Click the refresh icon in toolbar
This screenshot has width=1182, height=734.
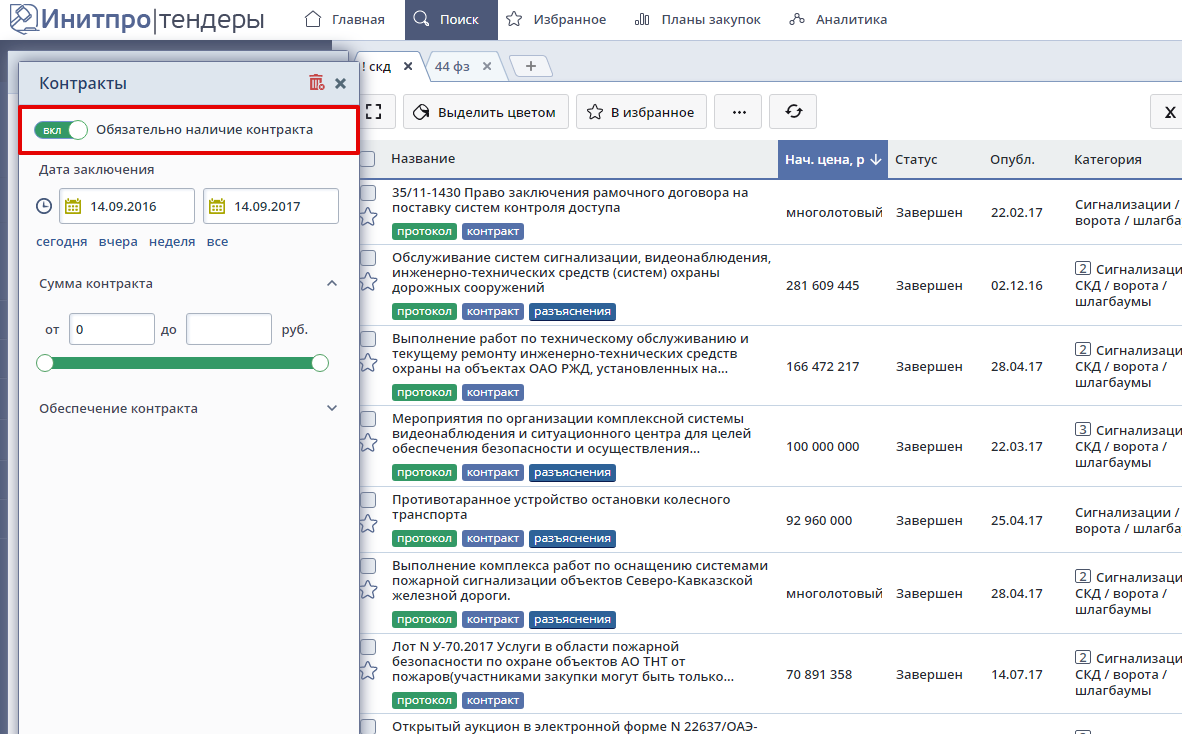pos(794,112)
